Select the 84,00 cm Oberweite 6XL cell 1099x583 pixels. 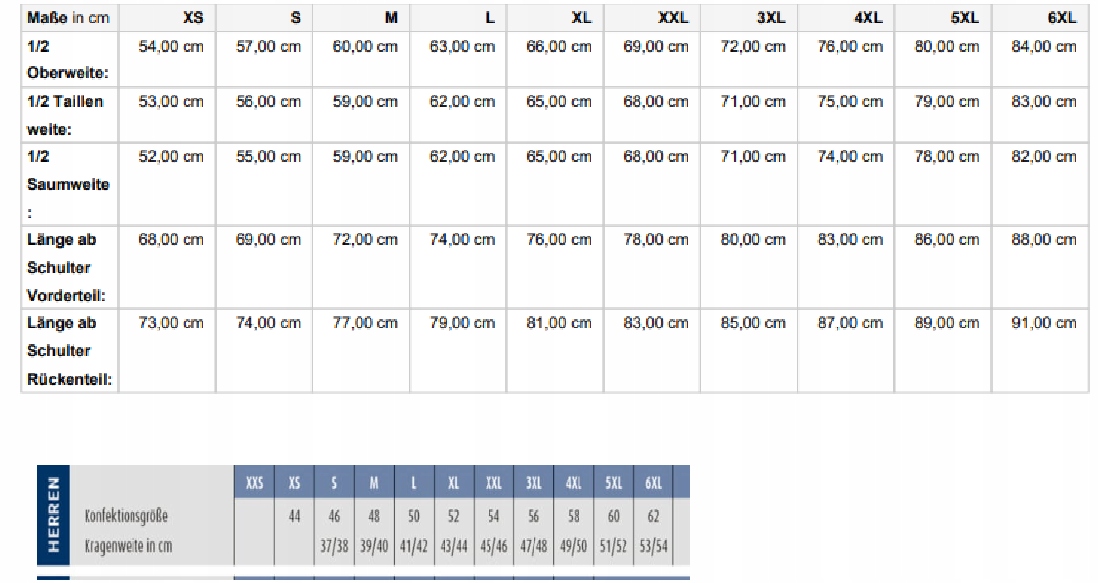[1044, 47]
